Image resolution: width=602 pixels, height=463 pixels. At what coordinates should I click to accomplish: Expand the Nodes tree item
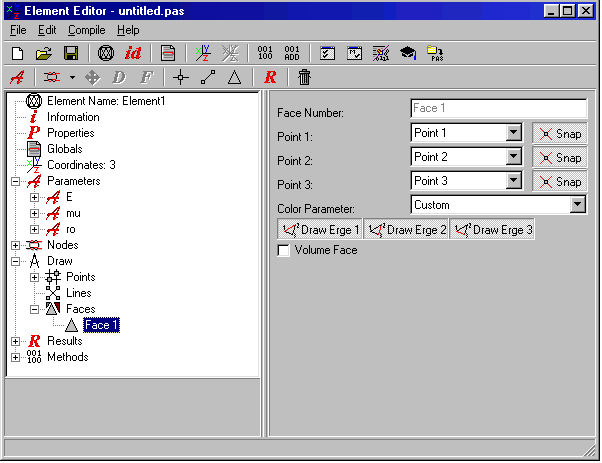pos(16,245)
